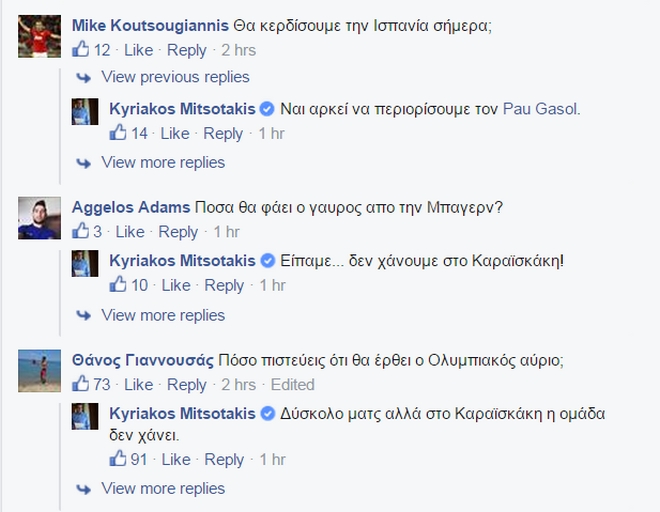Reply to Aggelos Adams's comment
Screen dimensions: 660x512
tap(178, 232)
